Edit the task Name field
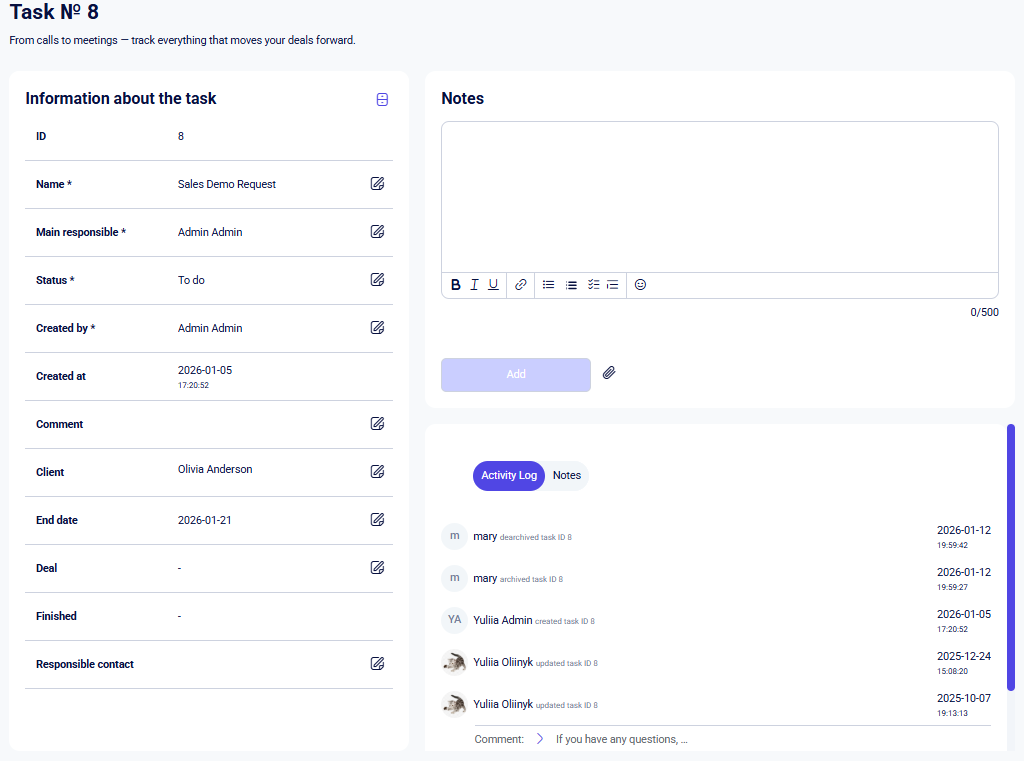Image resolution: width=1024 pixels, height=761 pixels. (x=377, y=184)
